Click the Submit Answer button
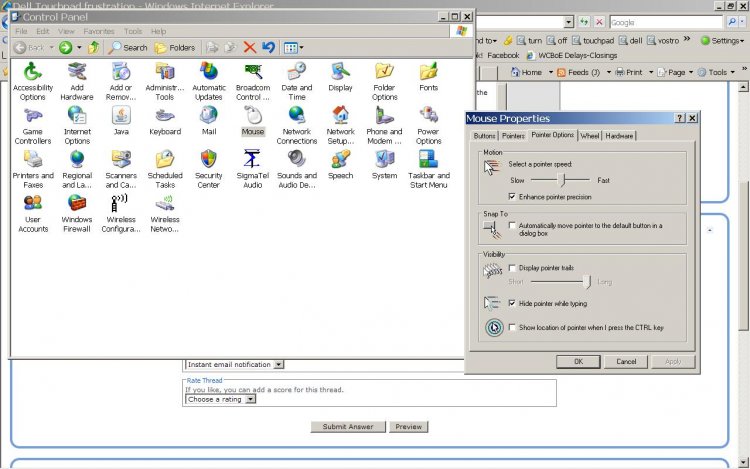This screenshot has width=750, height=469. (348, 426)
